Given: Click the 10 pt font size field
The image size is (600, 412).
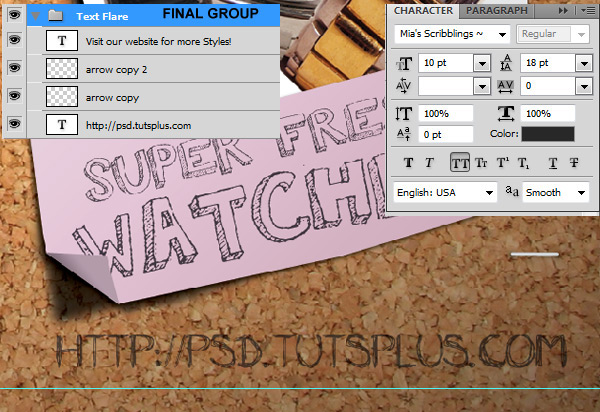Looking at the screenshot, I should point(446,63).
